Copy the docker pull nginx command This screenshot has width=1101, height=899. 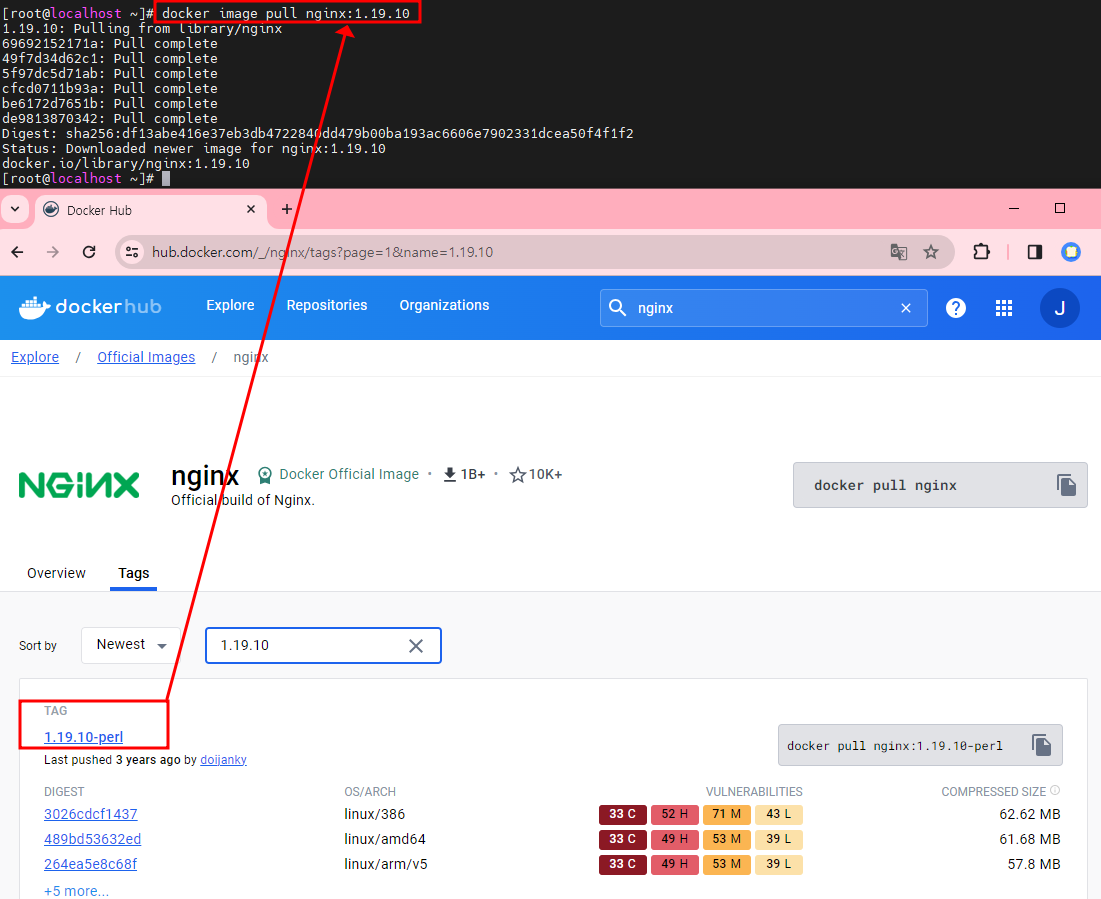click(1066, 485)
